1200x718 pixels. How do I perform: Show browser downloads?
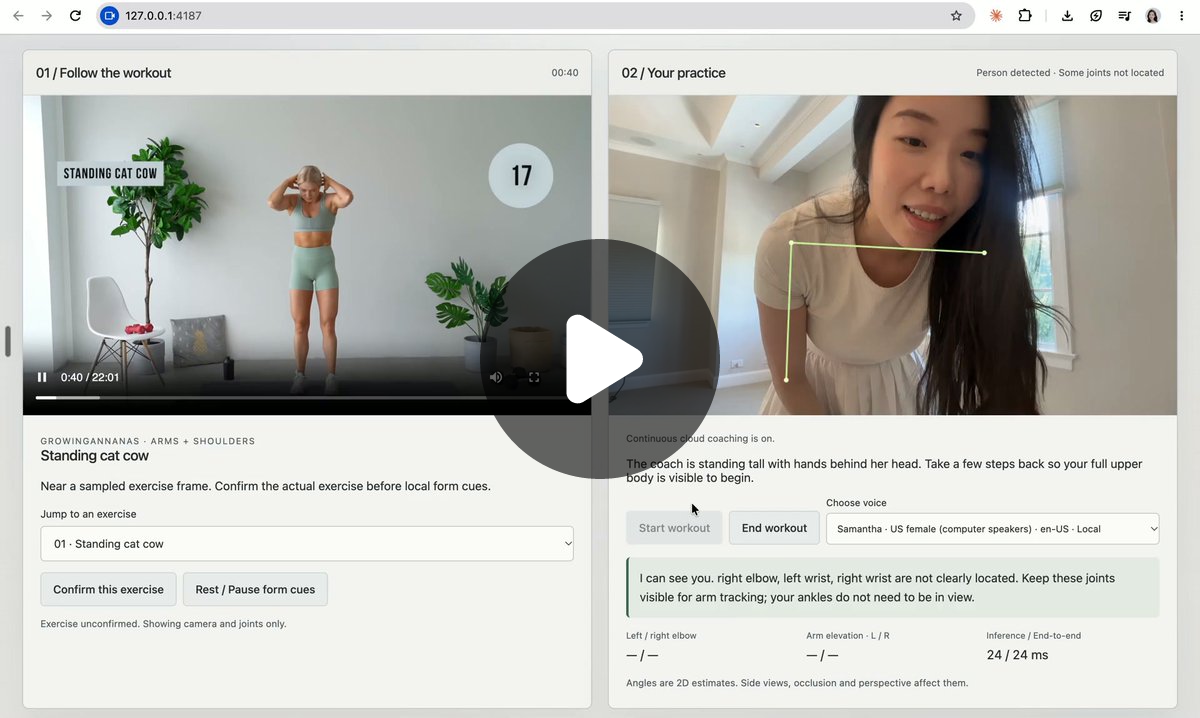(x=1067, y=16)
